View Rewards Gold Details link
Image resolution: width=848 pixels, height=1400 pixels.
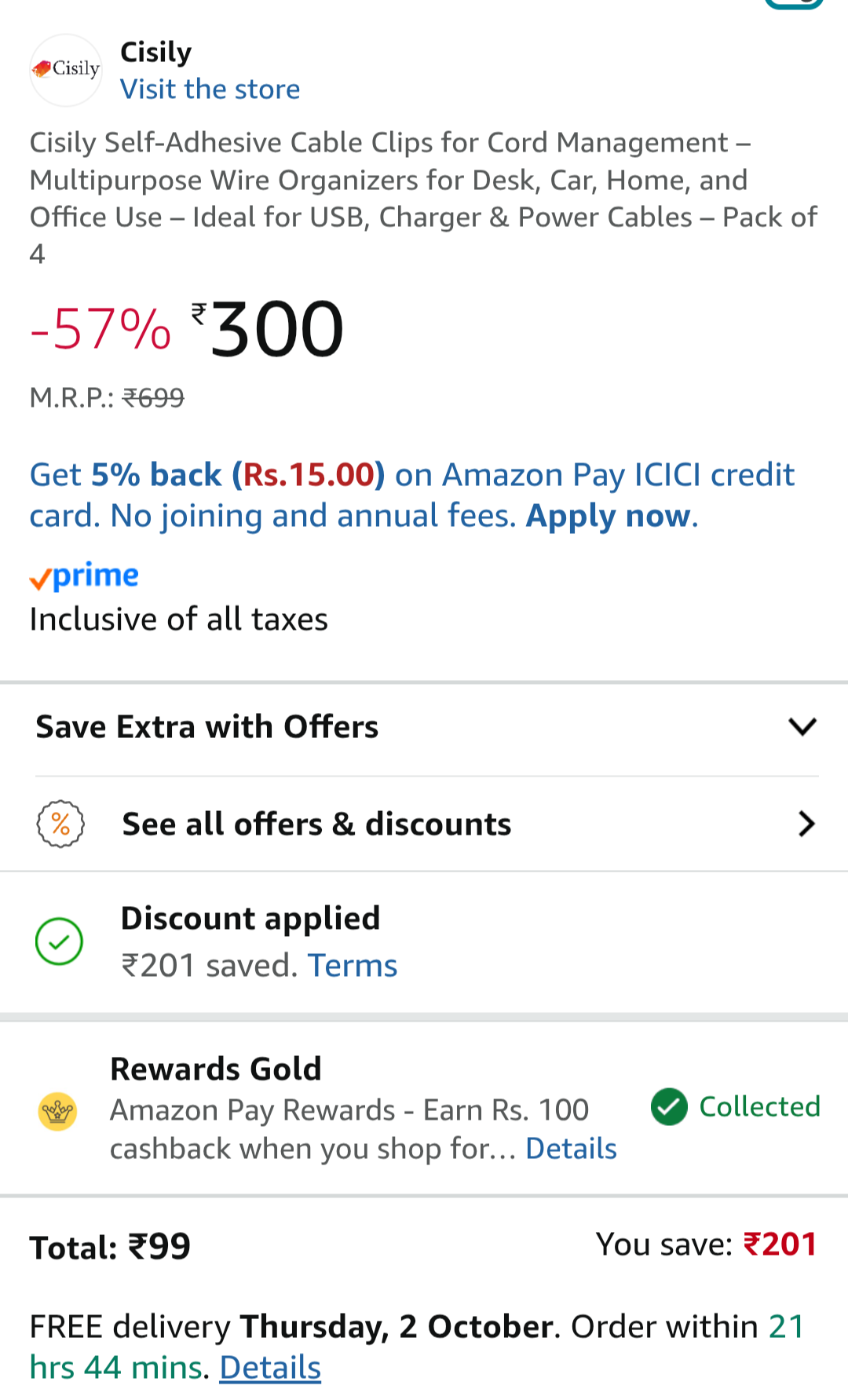tap(571, 1149)
